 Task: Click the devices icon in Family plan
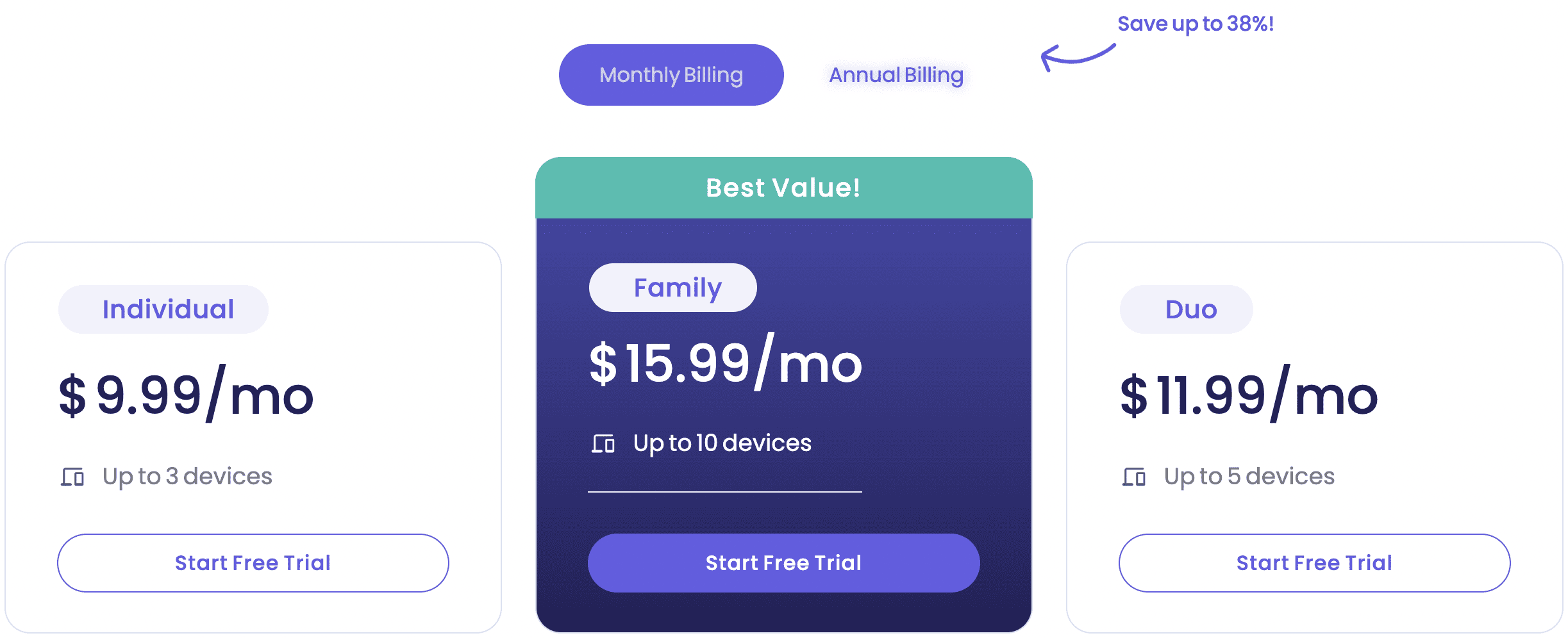tap(603, 443)
